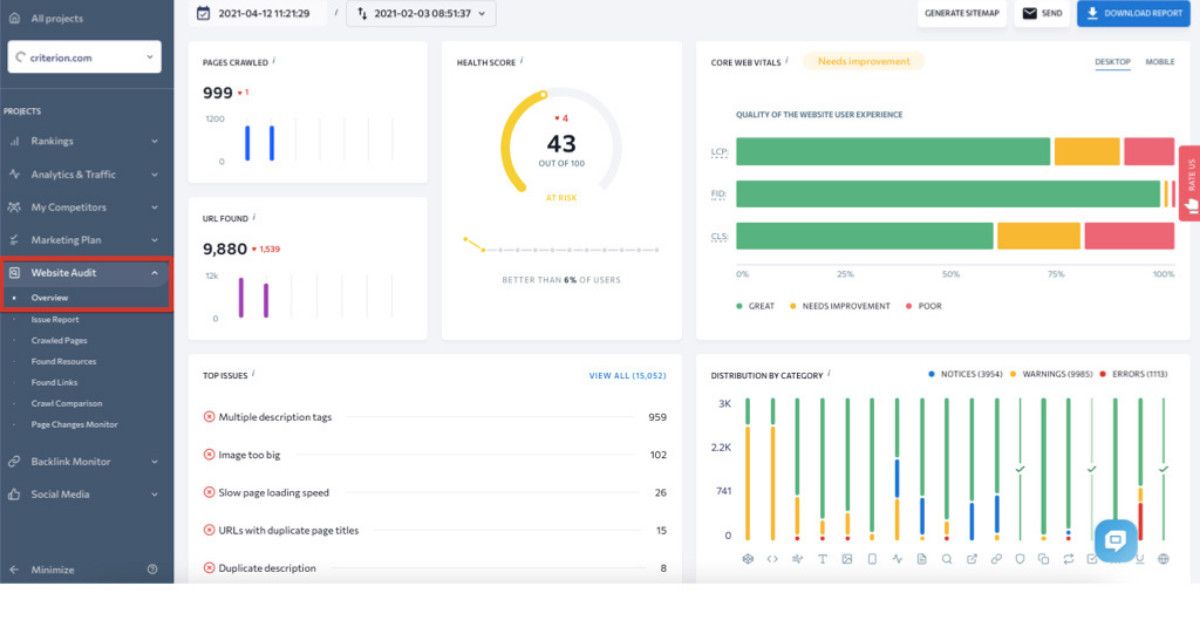1200x628 pixels.
Task: Click the calendar icon by the crawl date
Action: pyautogui.click(x=204, y=13)
